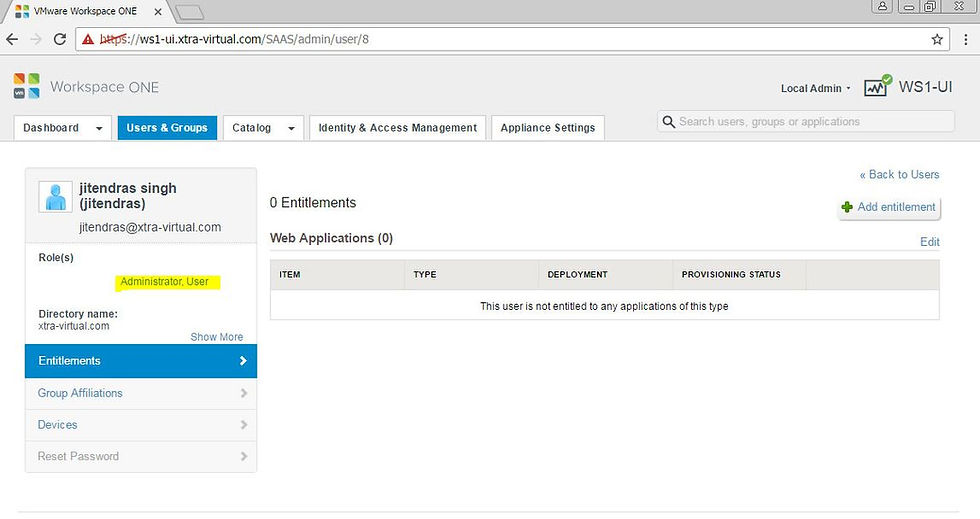Select Reset Password in the sidebar
The width and height of the screenshot is (980, 519).
pyautogui.click(x=141, y=456)
